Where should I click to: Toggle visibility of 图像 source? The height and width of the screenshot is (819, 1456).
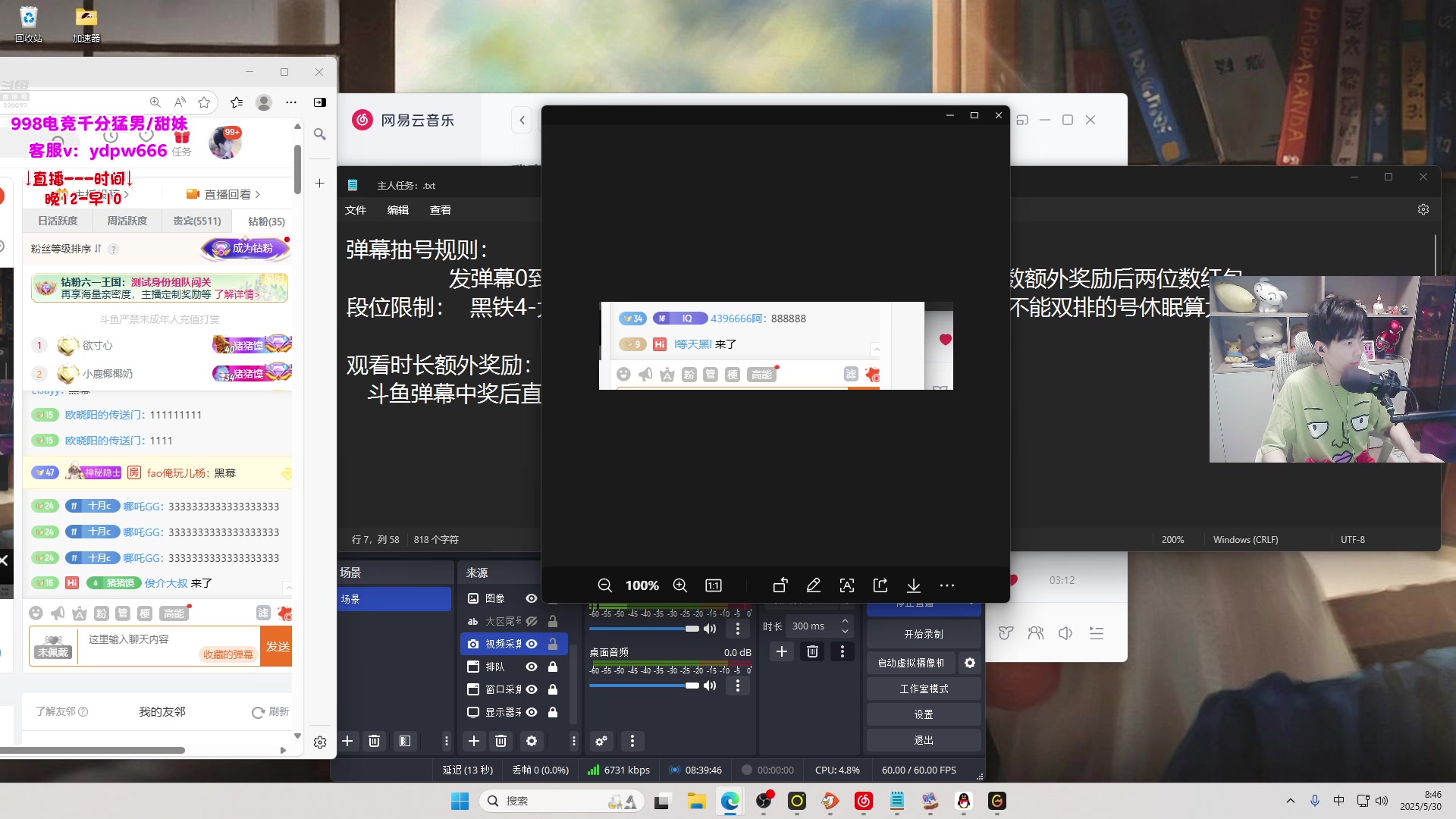point(532,598)
